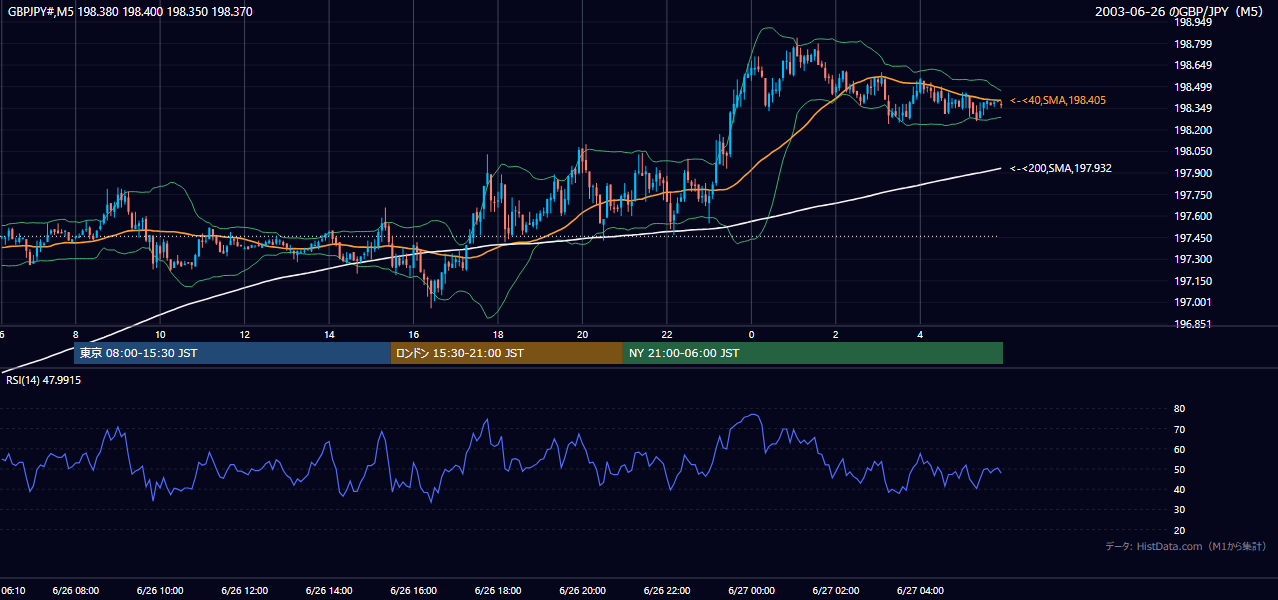Image resolution: width=1278 pixels, height=600 pixels.
Task: Click the 東京 08:00-15:30 JST session bar
Action: (x=232, y=353)
